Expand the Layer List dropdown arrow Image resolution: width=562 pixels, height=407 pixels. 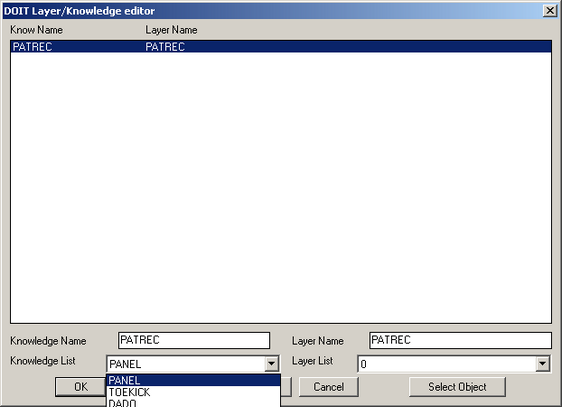[543, 364]
